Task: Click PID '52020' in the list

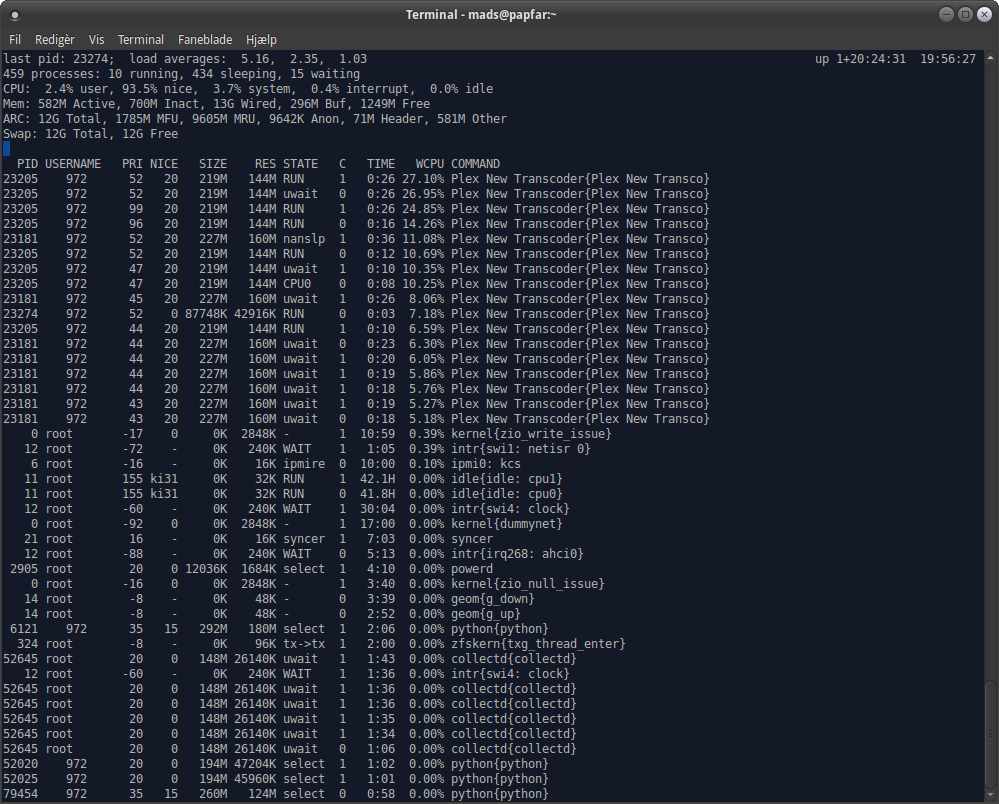Action: coord(20,764)
